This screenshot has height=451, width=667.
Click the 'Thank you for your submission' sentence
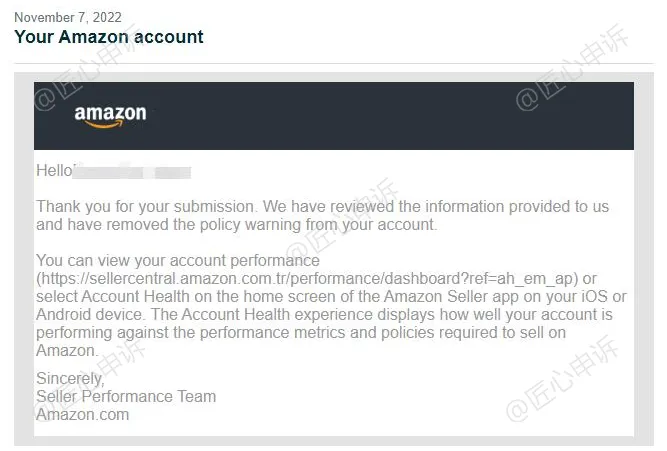(x=146, y=207)
